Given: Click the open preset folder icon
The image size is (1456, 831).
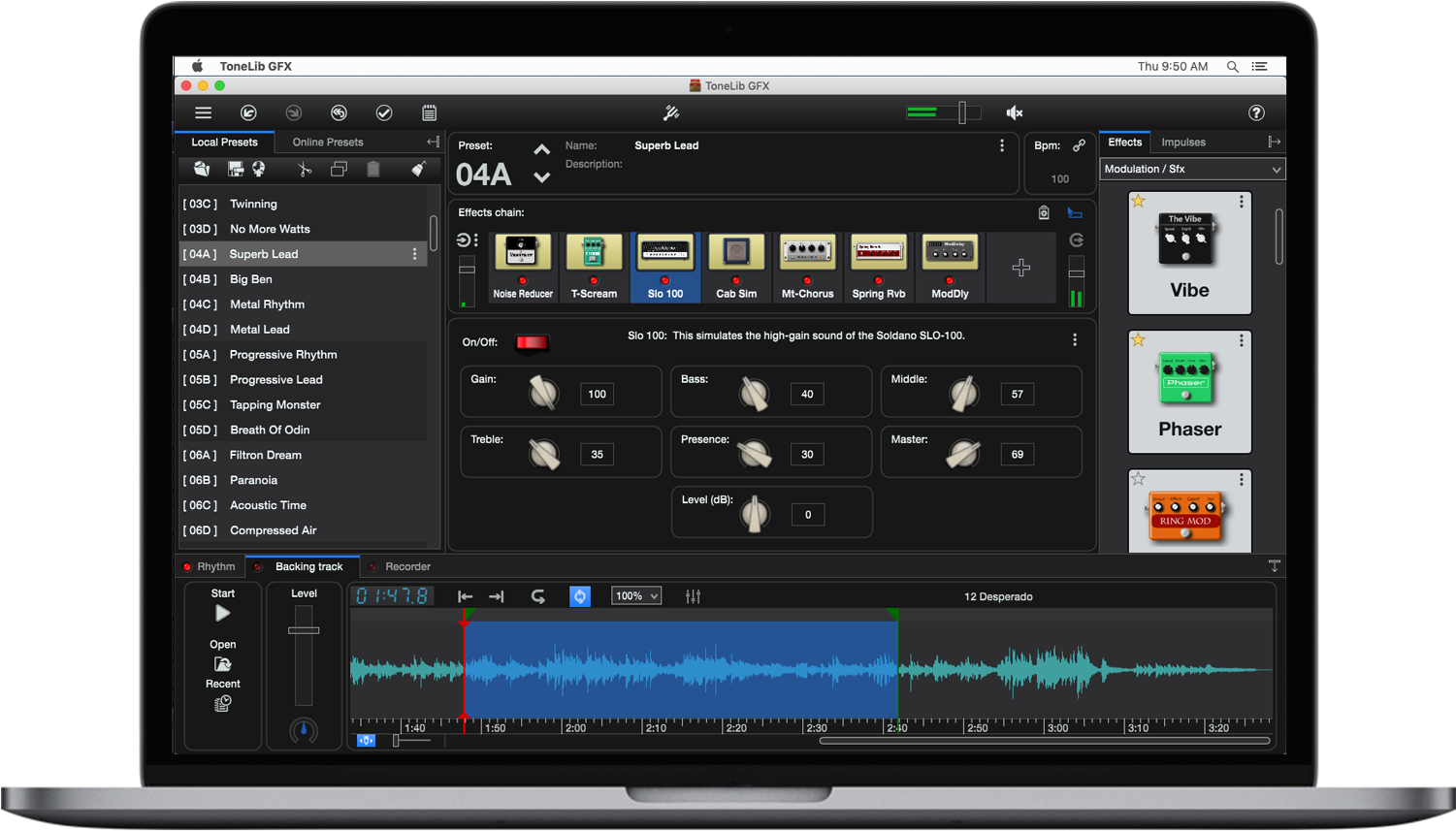Looking at the screenshot, I should click(x=202, y=169).
